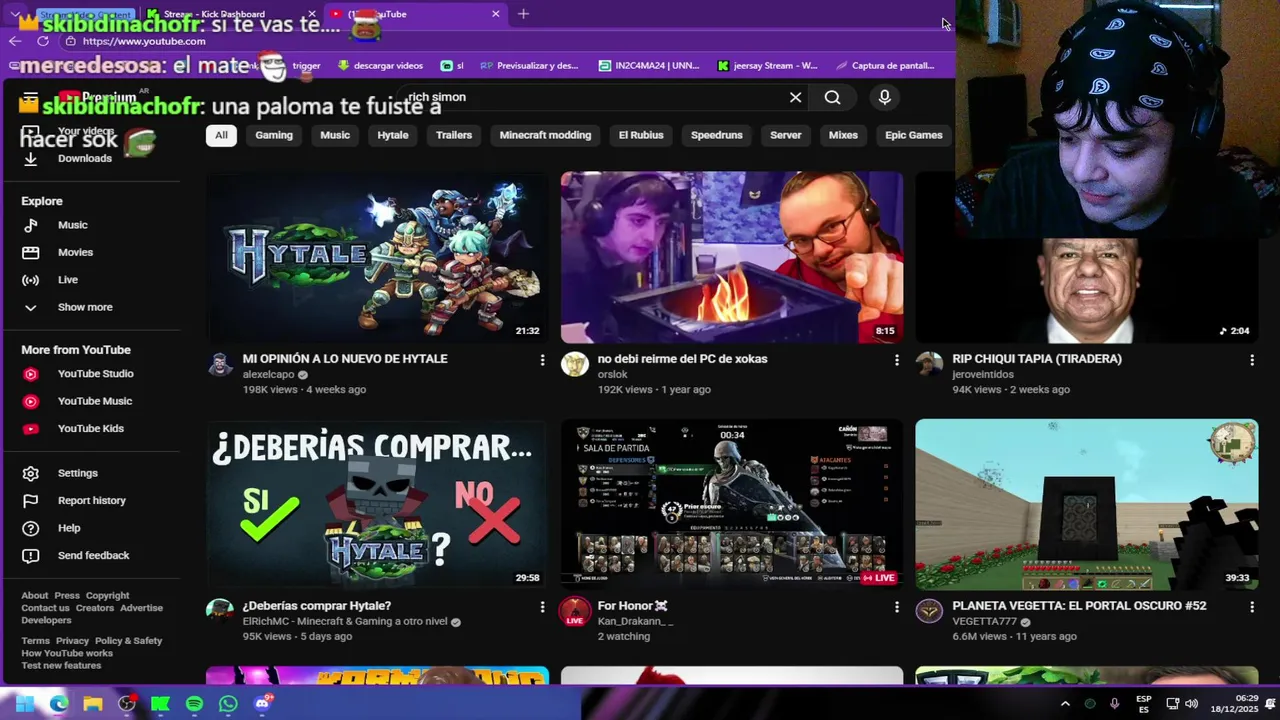This screenshot has width=1280, height=720.
Task: Play the Hytale opinion video thumbnail
Action: (377, 257)
